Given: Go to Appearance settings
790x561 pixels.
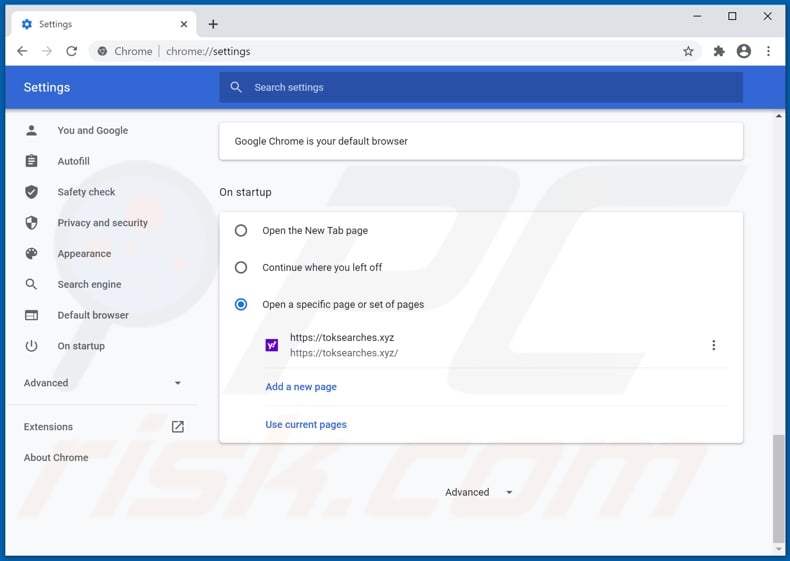Looking at the screenshot, I should pos(84,254).
